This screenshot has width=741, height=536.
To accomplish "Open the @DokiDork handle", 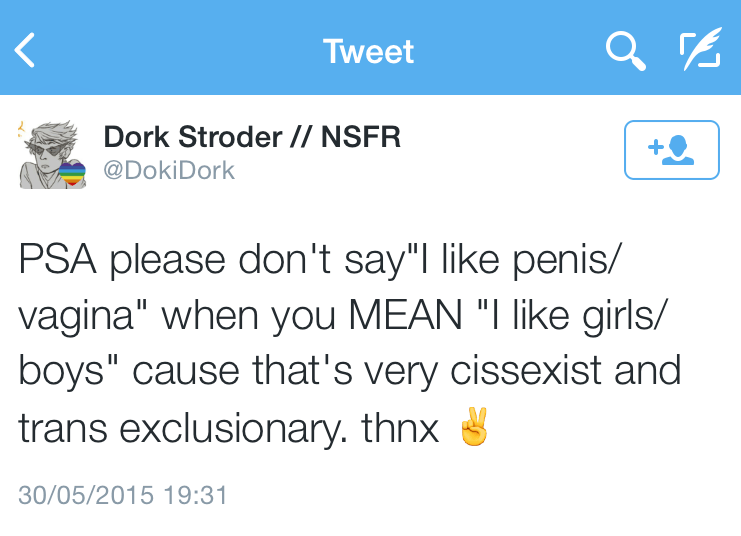I will pos(169,170).
